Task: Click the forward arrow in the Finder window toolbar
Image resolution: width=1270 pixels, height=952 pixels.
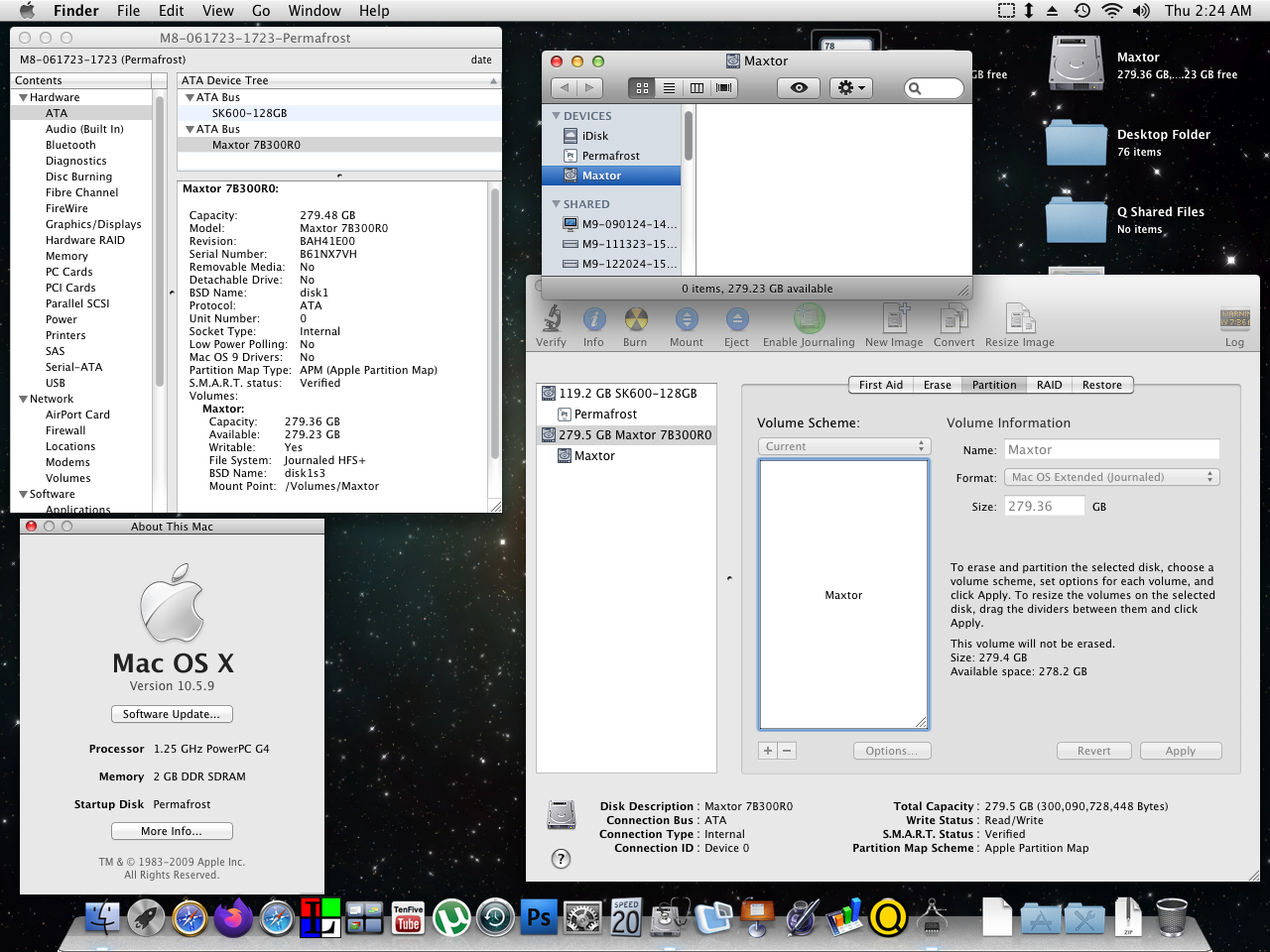Action: coord(589,88)
